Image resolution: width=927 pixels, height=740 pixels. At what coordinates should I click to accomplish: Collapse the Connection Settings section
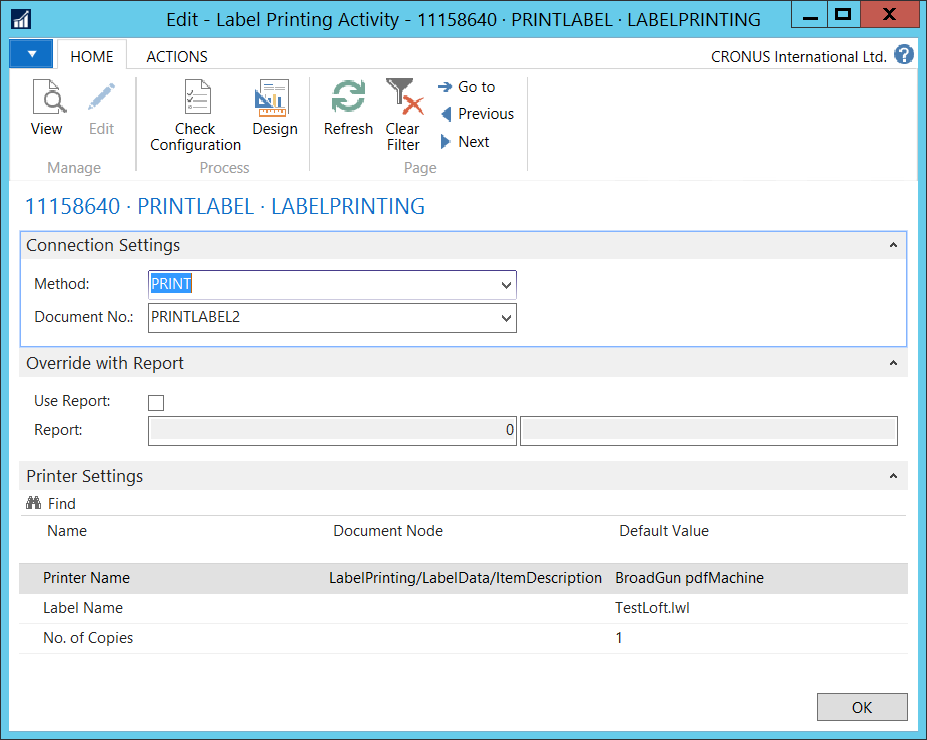click(x=893, y=245)
